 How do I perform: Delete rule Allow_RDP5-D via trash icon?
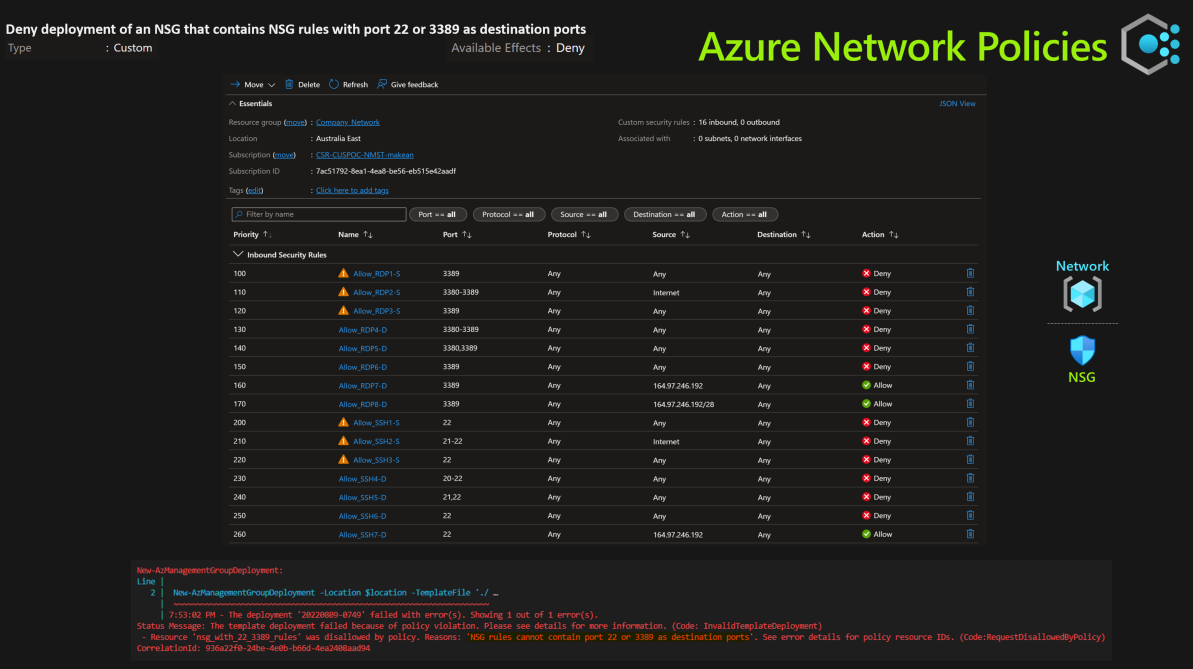coord(970,348)
